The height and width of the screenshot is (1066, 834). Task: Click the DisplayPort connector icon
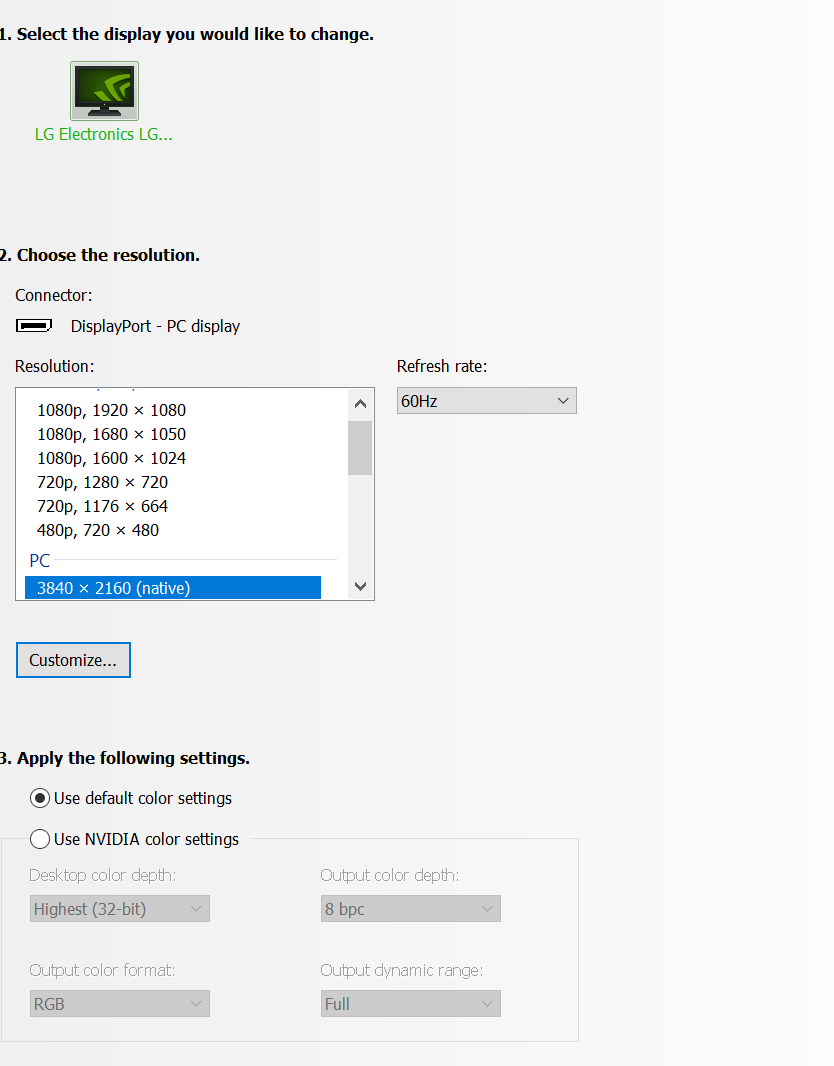[x=34, y=326]
